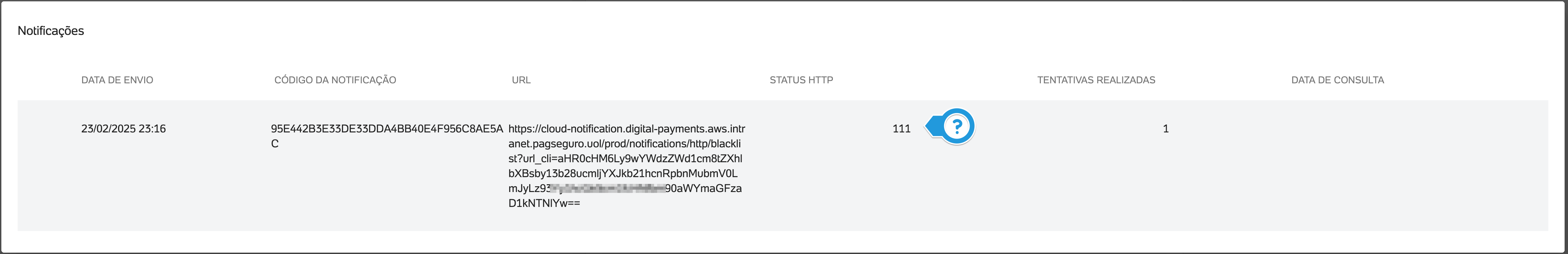Click the pagseguro.uol/prod/notifications URL line
1568x254 pixels.
coord(625,144)
